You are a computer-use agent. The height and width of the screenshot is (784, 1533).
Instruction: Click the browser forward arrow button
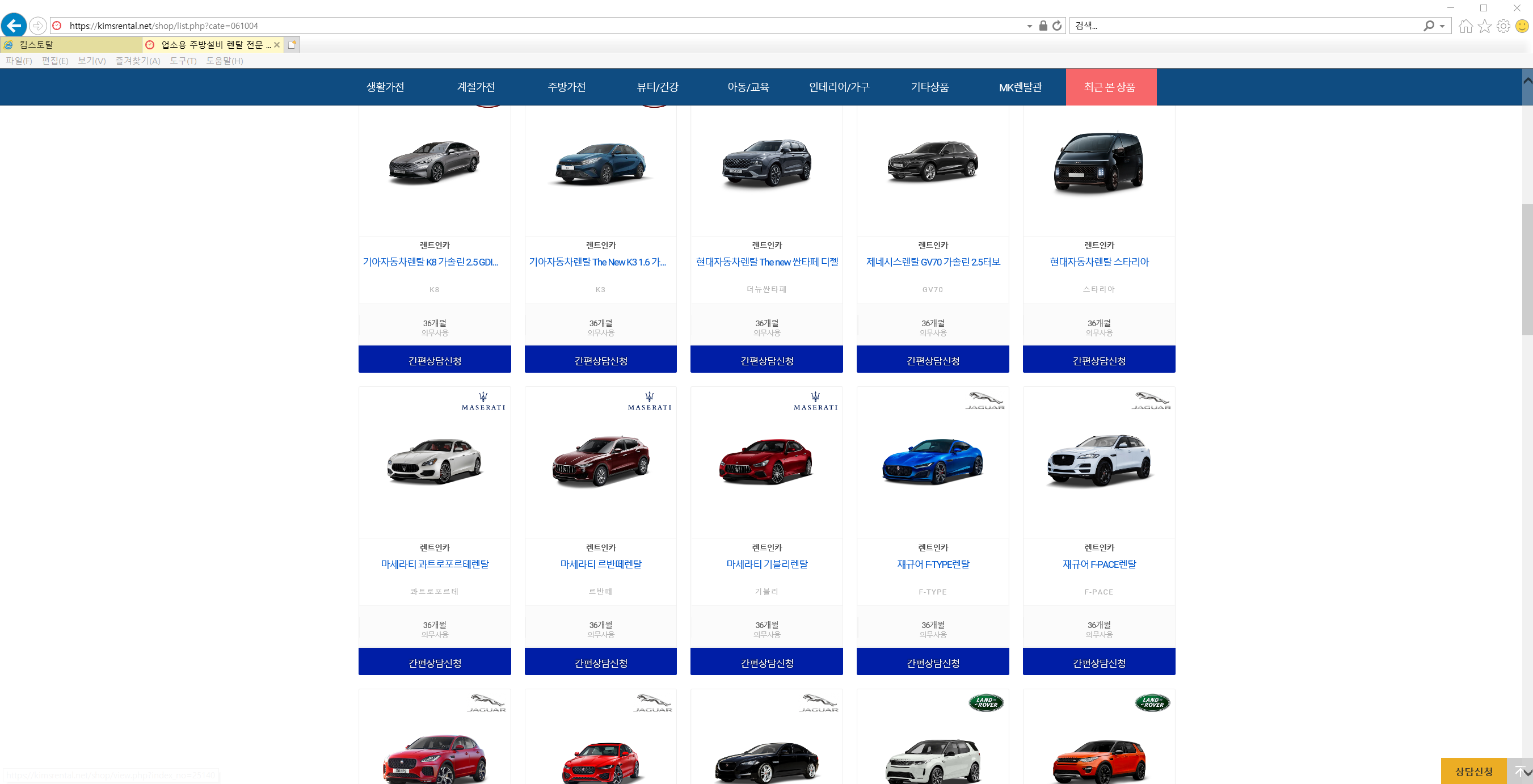pos(37,26)
